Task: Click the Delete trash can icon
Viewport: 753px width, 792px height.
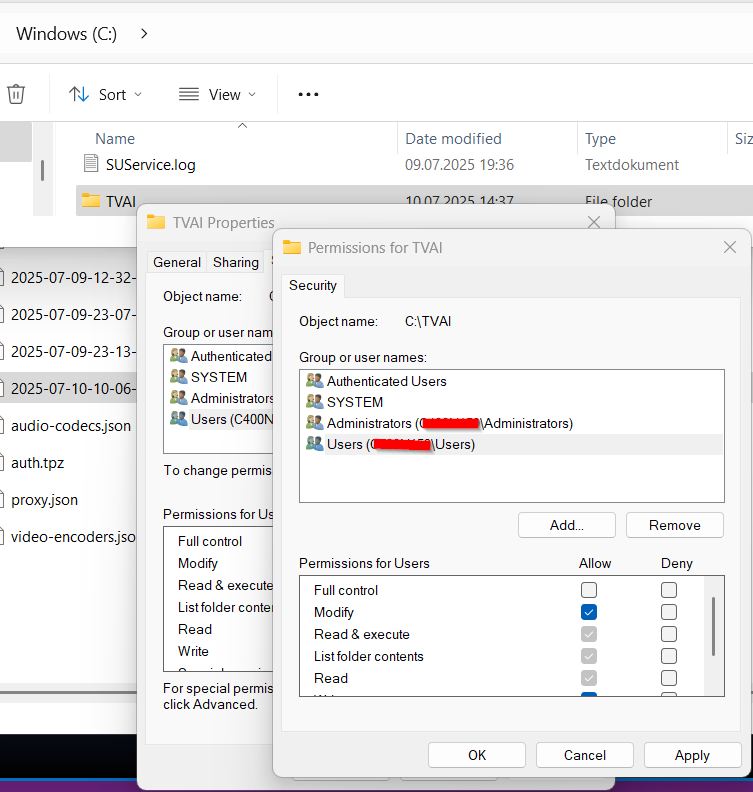Action: tap(16, 94)
